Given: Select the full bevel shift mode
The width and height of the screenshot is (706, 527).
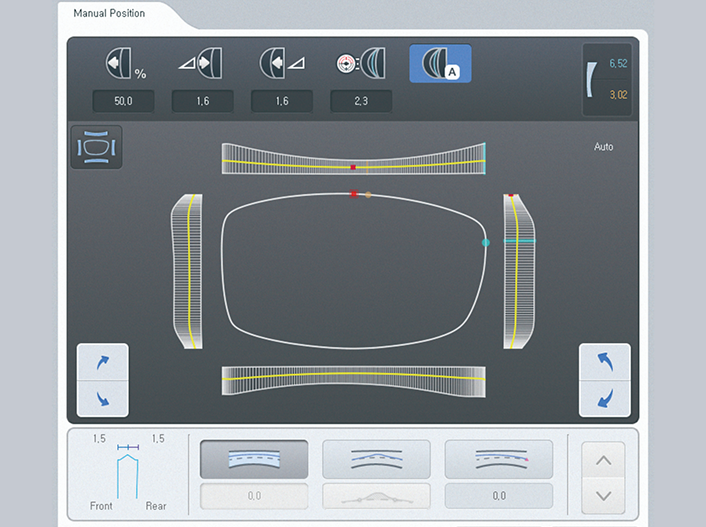Looking at the screenshot, I should 254,459.
